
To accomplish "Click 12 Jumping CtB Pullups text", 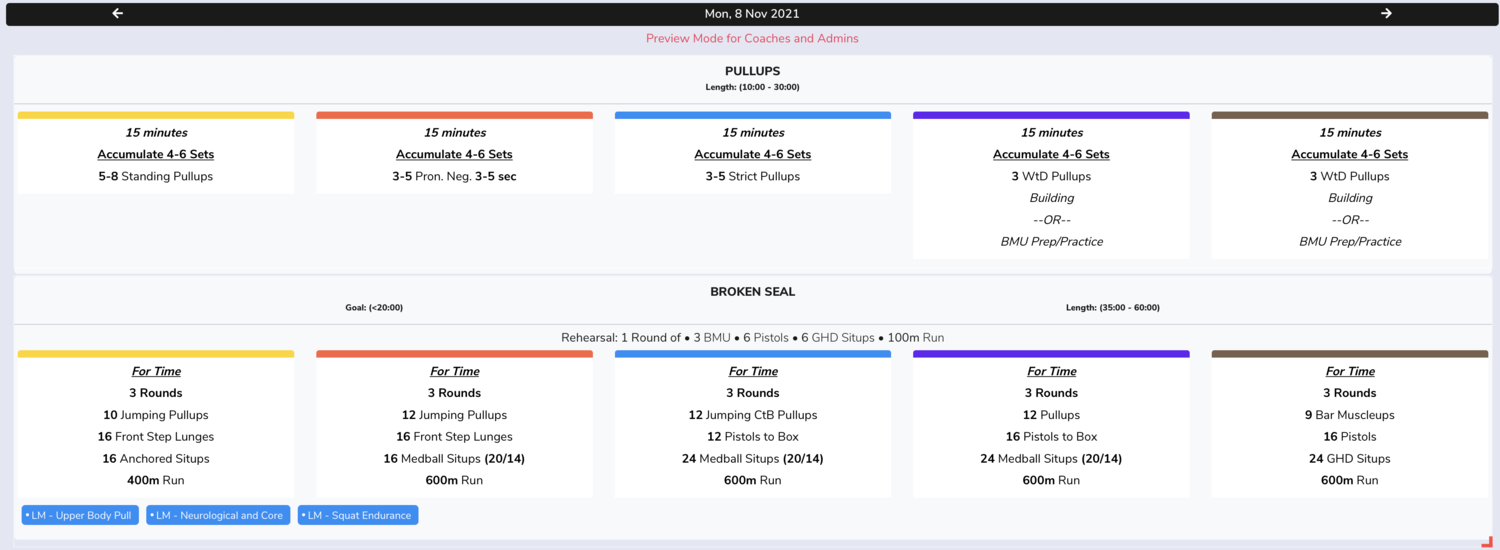I will [x=752, y=415].
